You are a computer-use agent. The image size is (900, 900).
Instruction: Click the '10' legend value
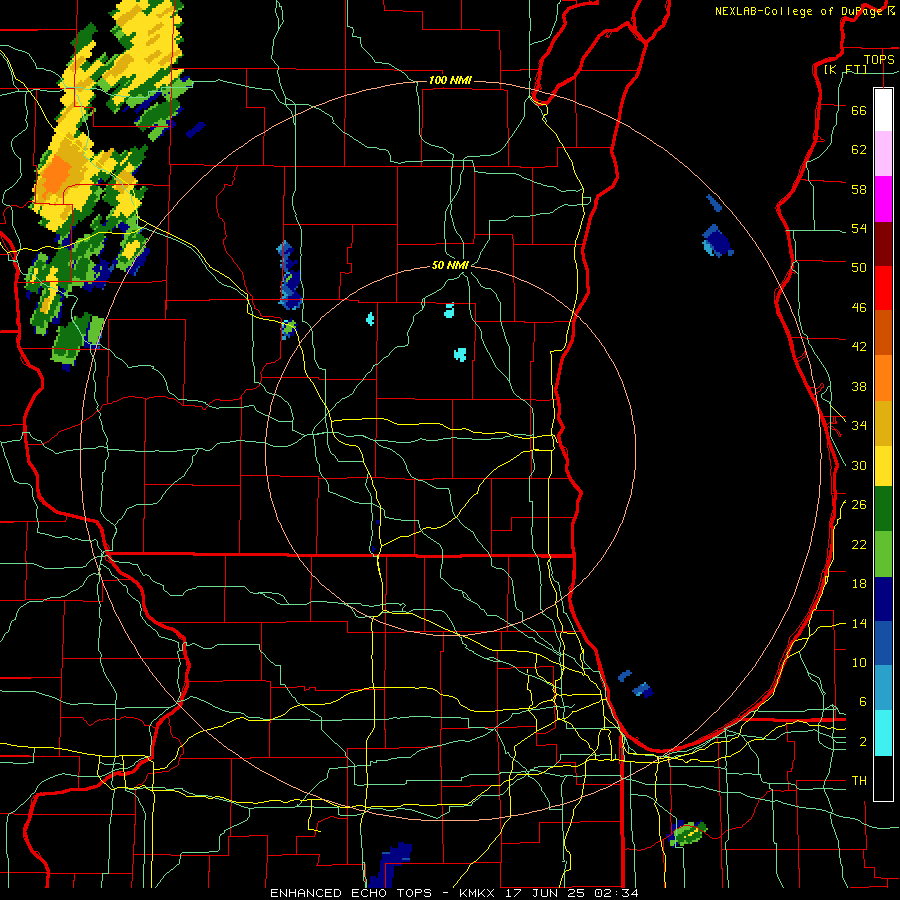click(x=859, y=662)
